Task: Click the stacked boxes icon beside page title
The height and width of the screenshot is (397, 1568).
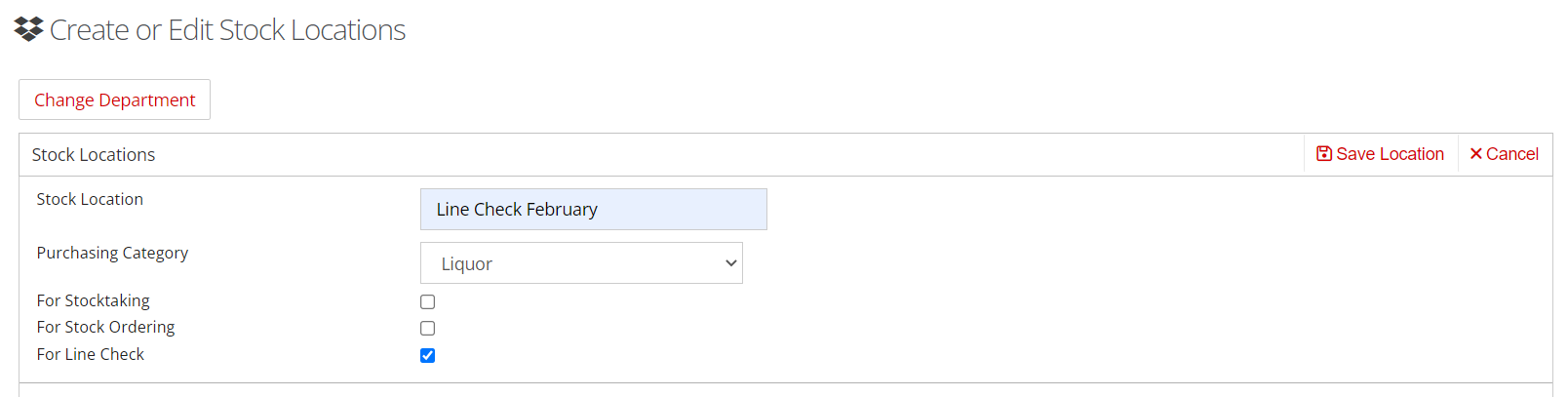Action: point(29,29)
